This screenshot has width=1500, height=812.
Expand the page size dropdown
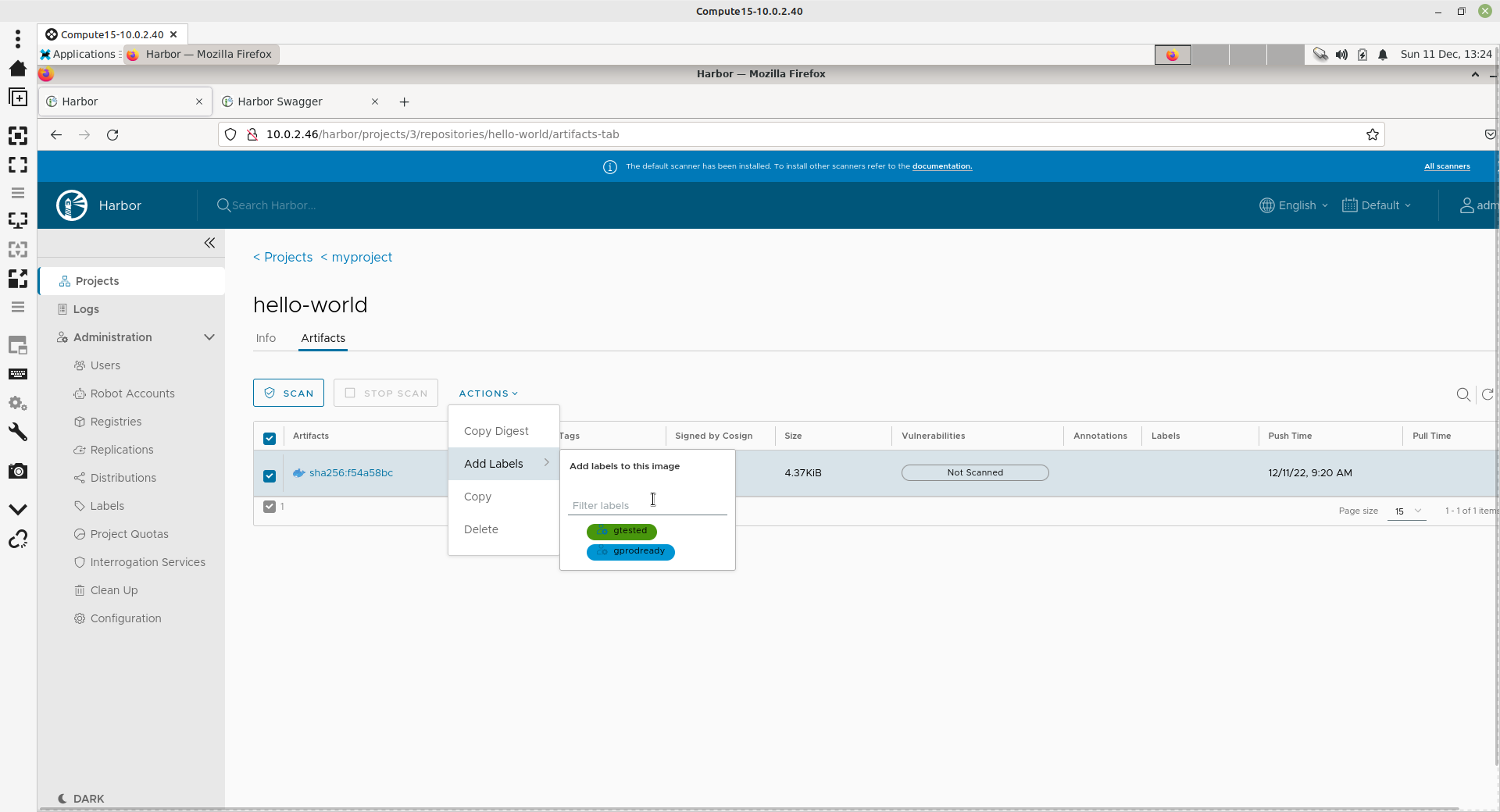coord(1407,511)
